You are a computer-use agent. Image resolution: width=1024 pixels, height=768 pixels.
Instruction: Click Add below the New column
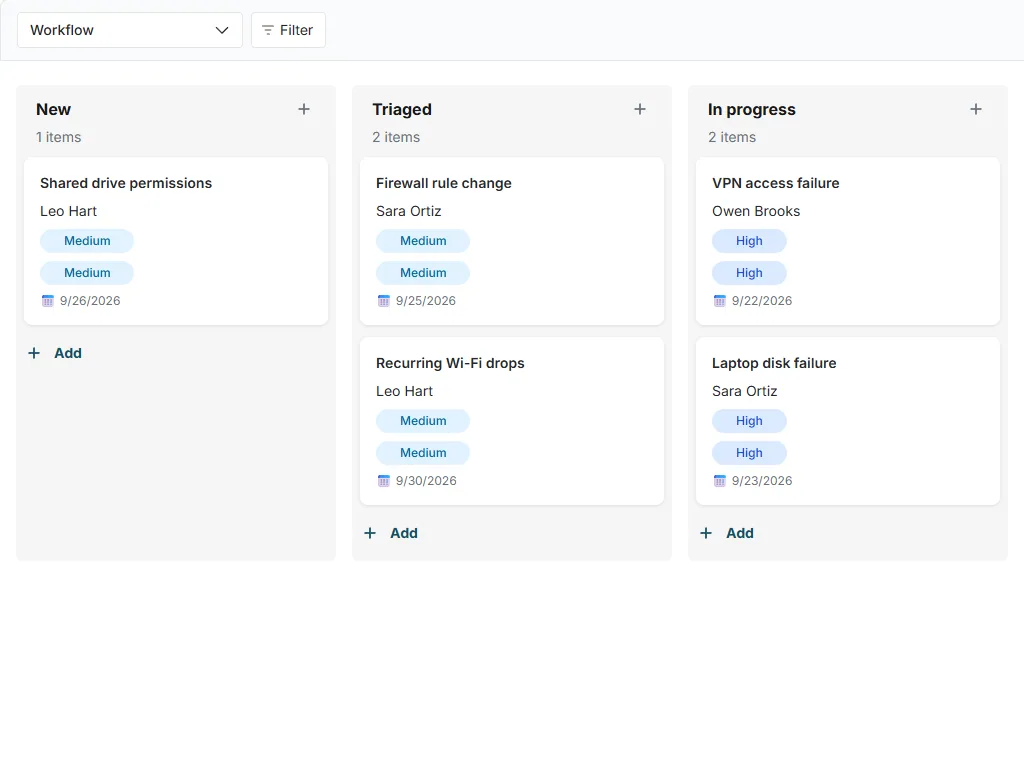(x=55, y=353)
